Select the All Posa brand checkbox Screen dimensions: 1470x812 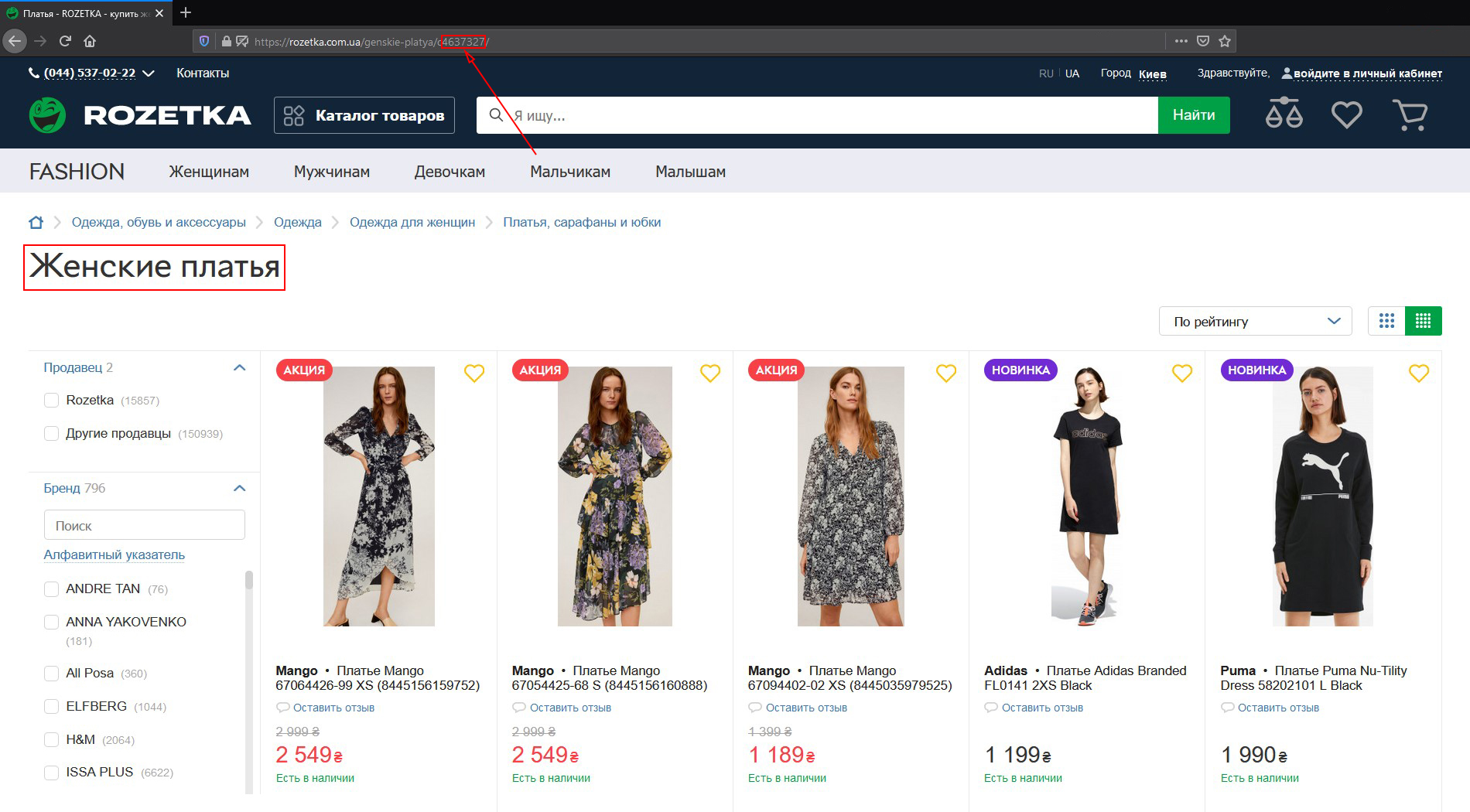coord(52,674)
